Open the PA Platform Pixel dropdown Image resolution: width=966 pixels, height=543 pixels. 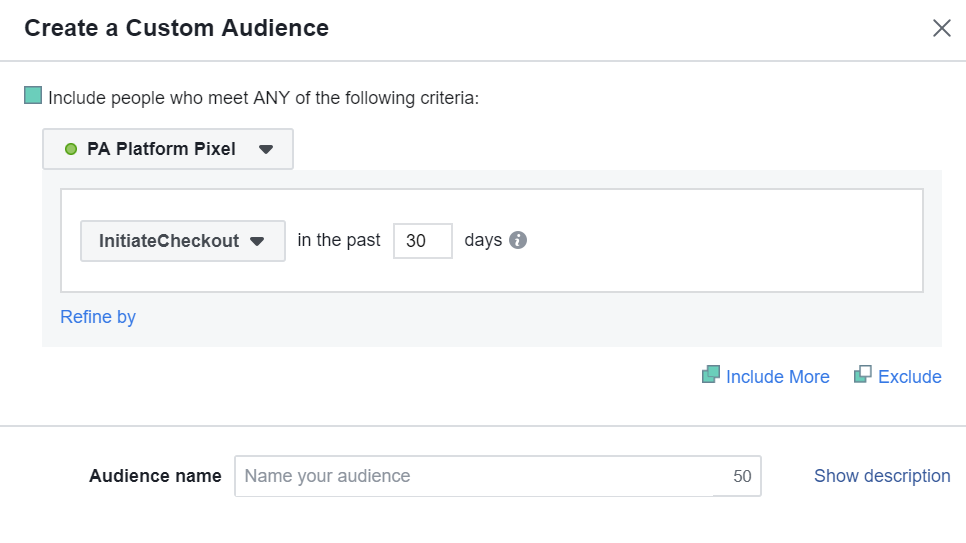[168, 149]
